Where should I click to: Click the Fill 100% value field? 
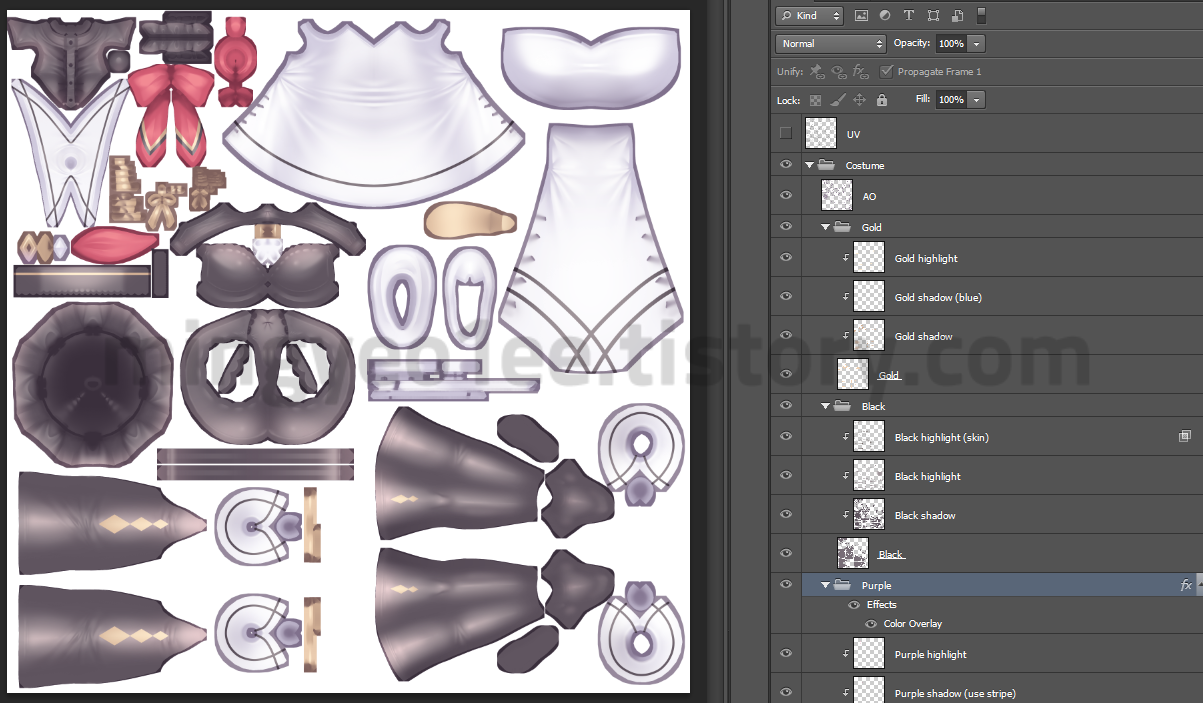coord(951,100)
